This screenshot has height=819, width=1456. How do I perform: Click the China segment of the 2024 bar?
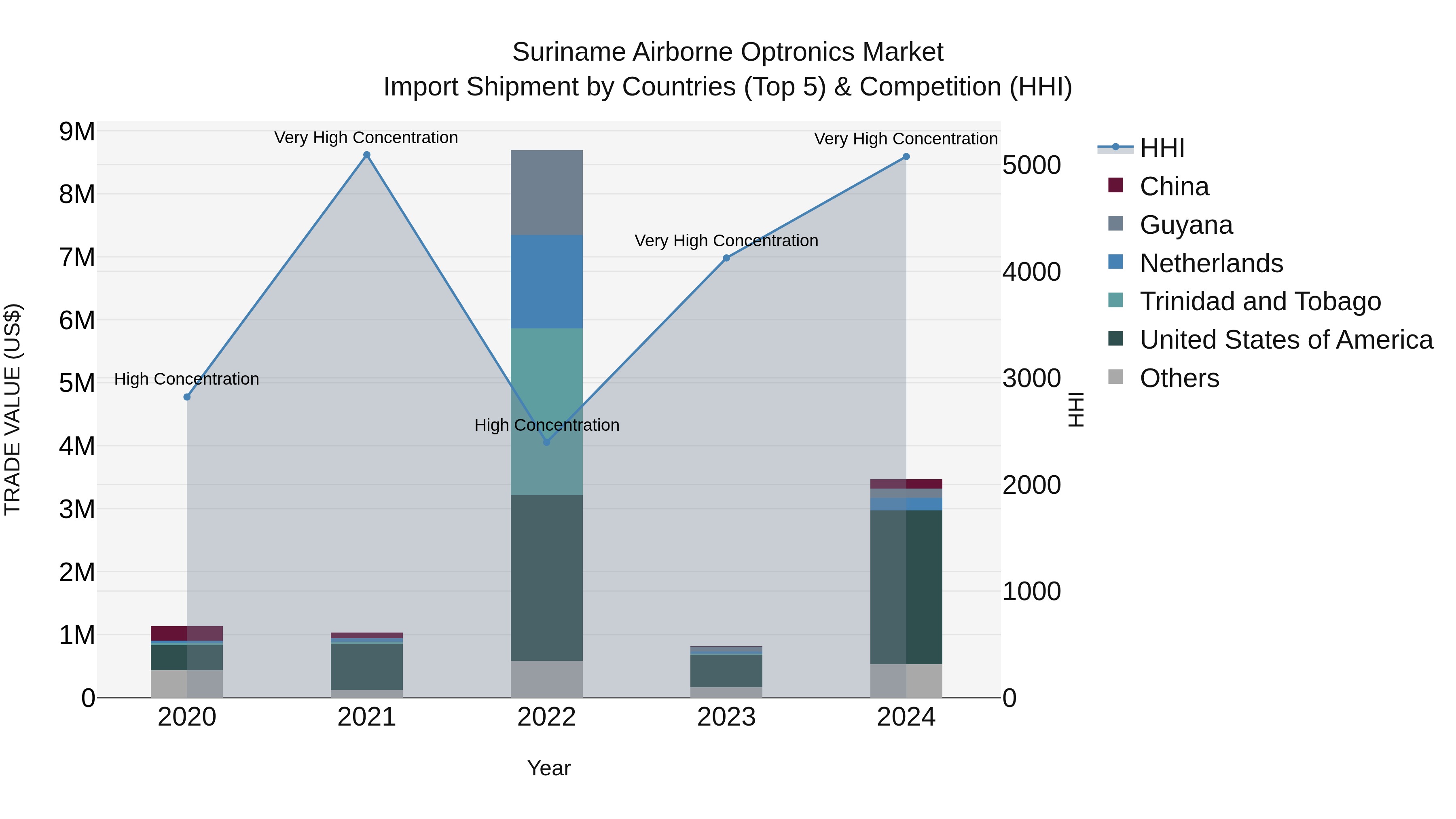click(906, 484)
